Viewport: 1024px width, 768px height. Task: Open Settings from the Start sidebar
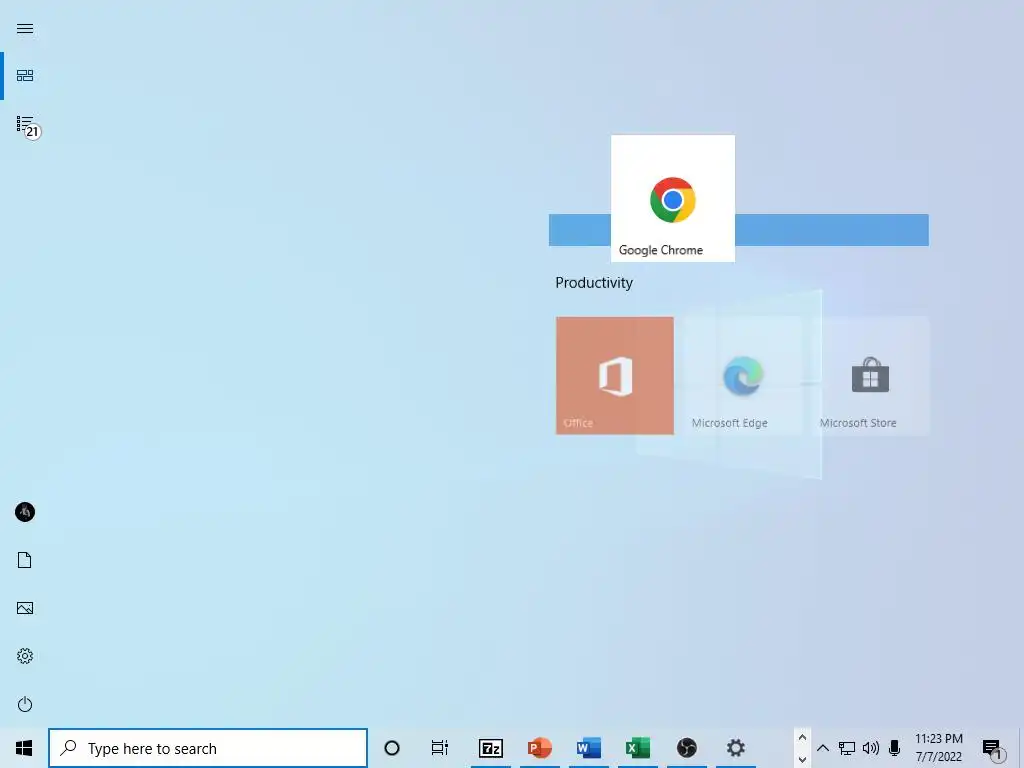[x=25, y=656]
